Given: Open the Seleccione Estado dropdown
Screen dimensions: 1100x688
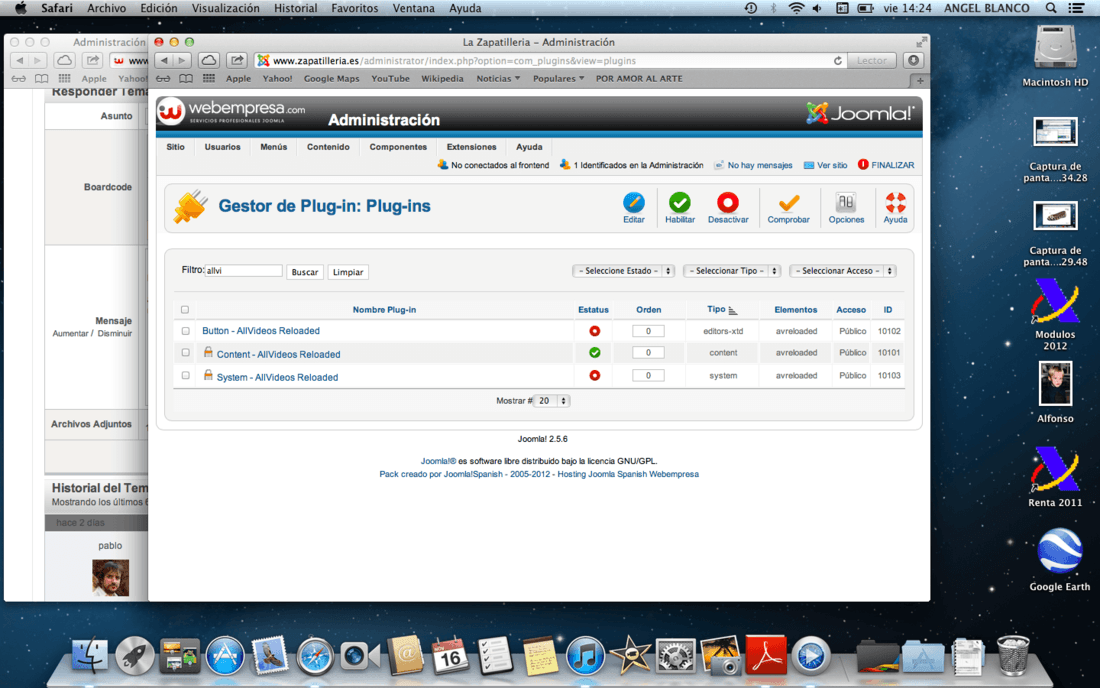Looking at the screenshot, I should (624, 271).
